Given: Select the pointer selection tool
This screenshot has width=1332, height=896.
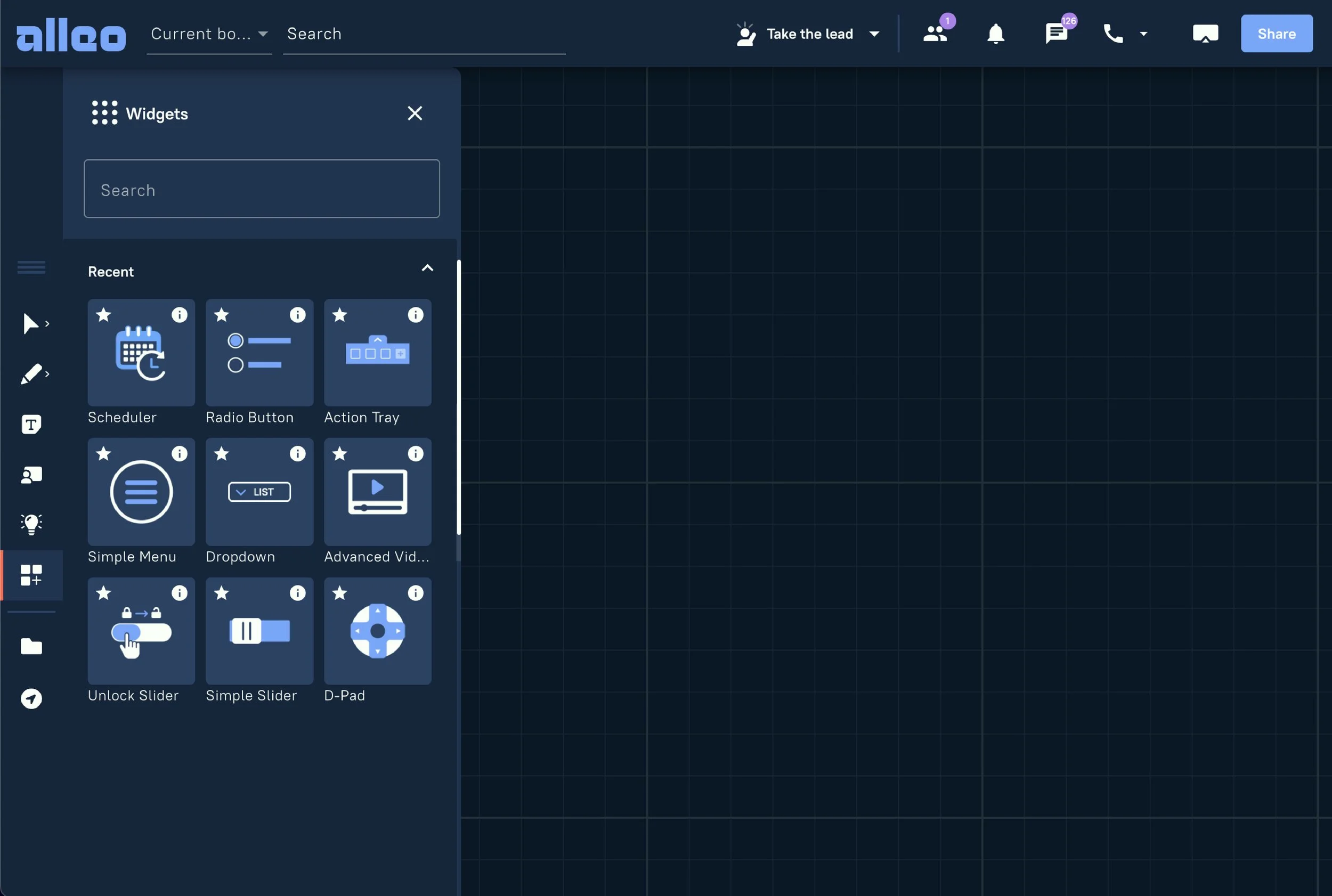Looking at the screenshot, I should click(31, 323).
